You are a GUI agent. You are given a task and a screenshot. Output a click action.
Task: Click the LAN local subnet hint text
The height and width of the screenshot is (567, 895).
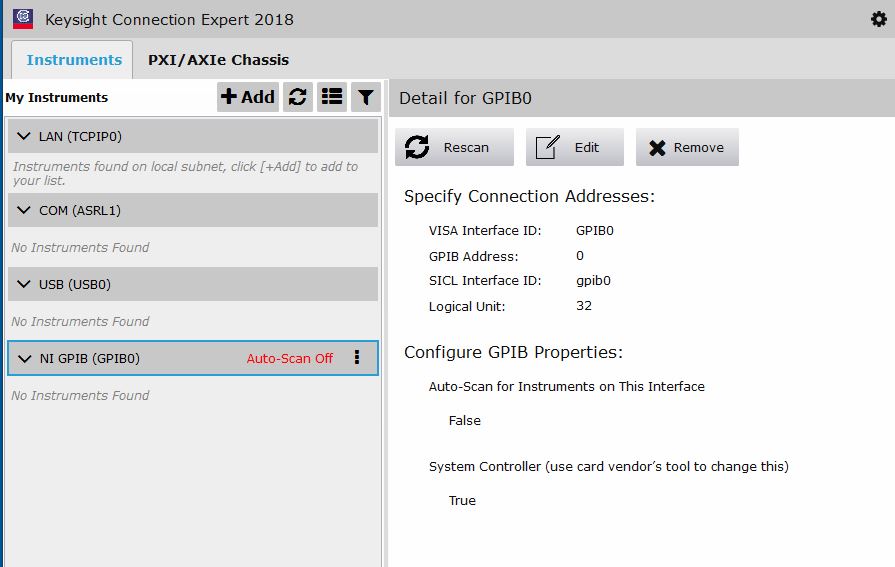186,173
